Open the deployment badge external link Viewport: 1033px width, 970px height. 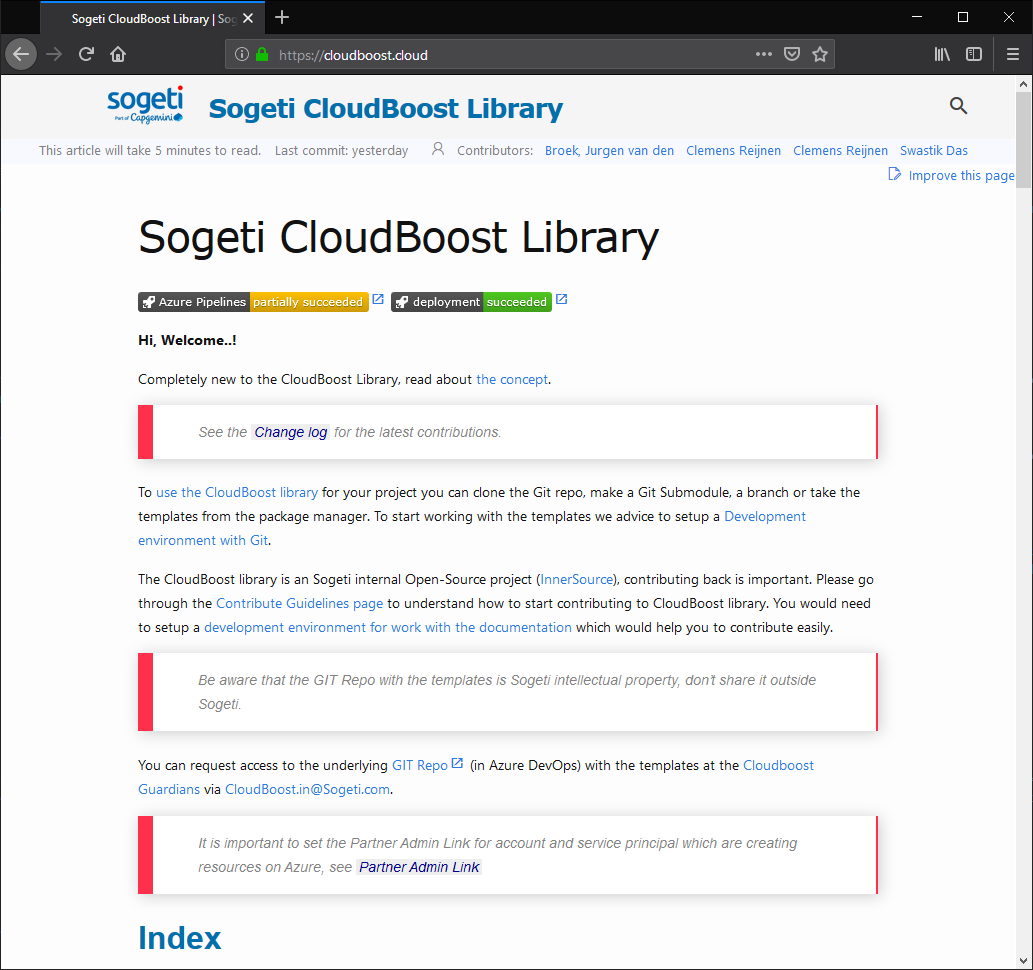pyautogui.click(x=561, y=298)
